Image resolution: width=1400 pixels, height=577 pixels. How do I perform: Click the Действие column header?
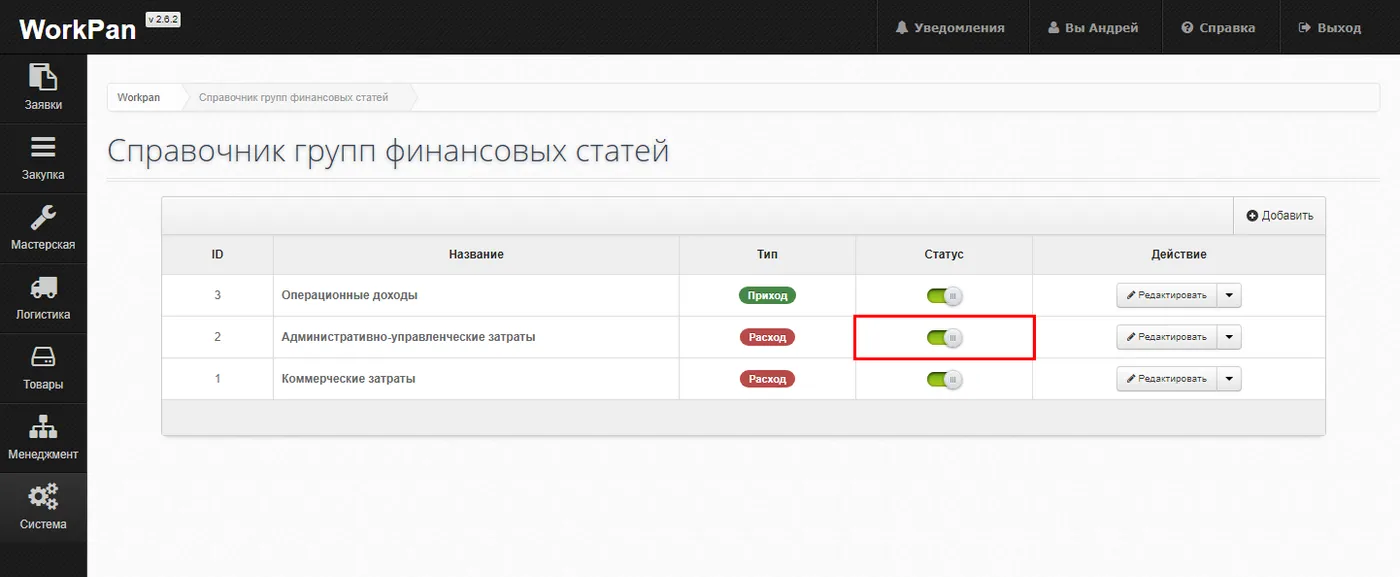click(1179, 255)
